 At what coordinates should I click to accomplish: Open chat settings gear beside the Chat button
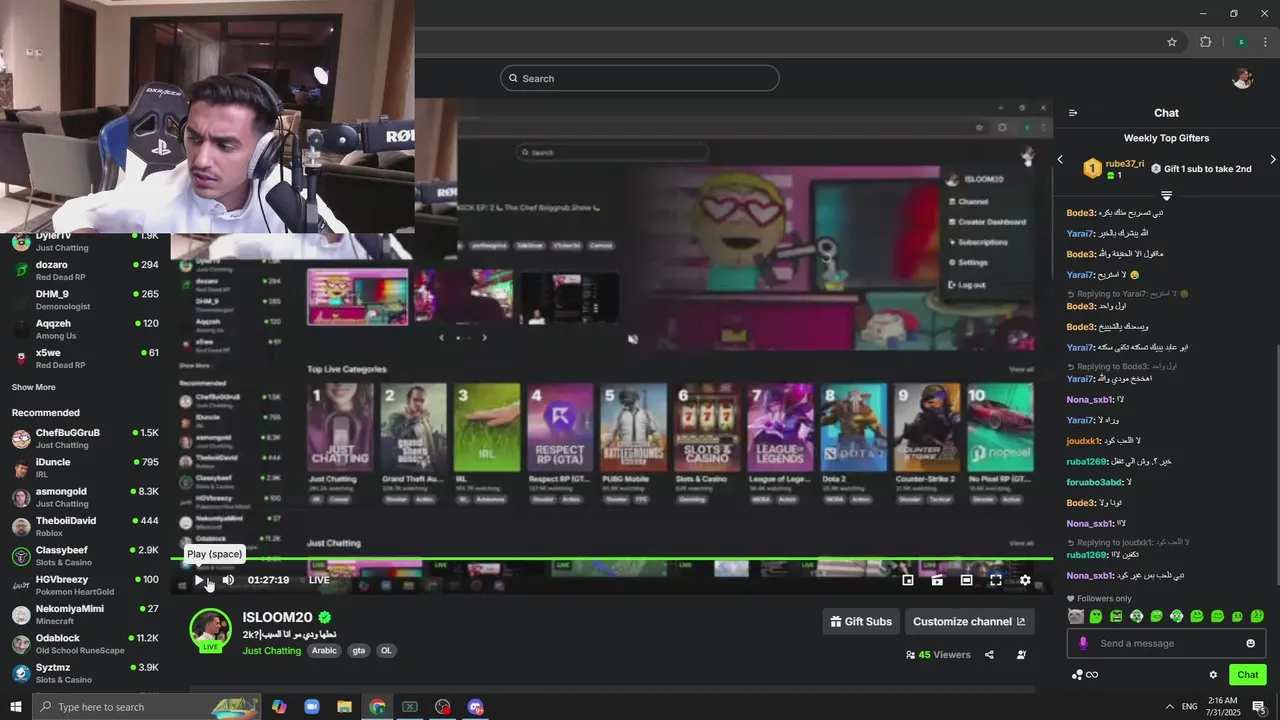coord(1213,675)
